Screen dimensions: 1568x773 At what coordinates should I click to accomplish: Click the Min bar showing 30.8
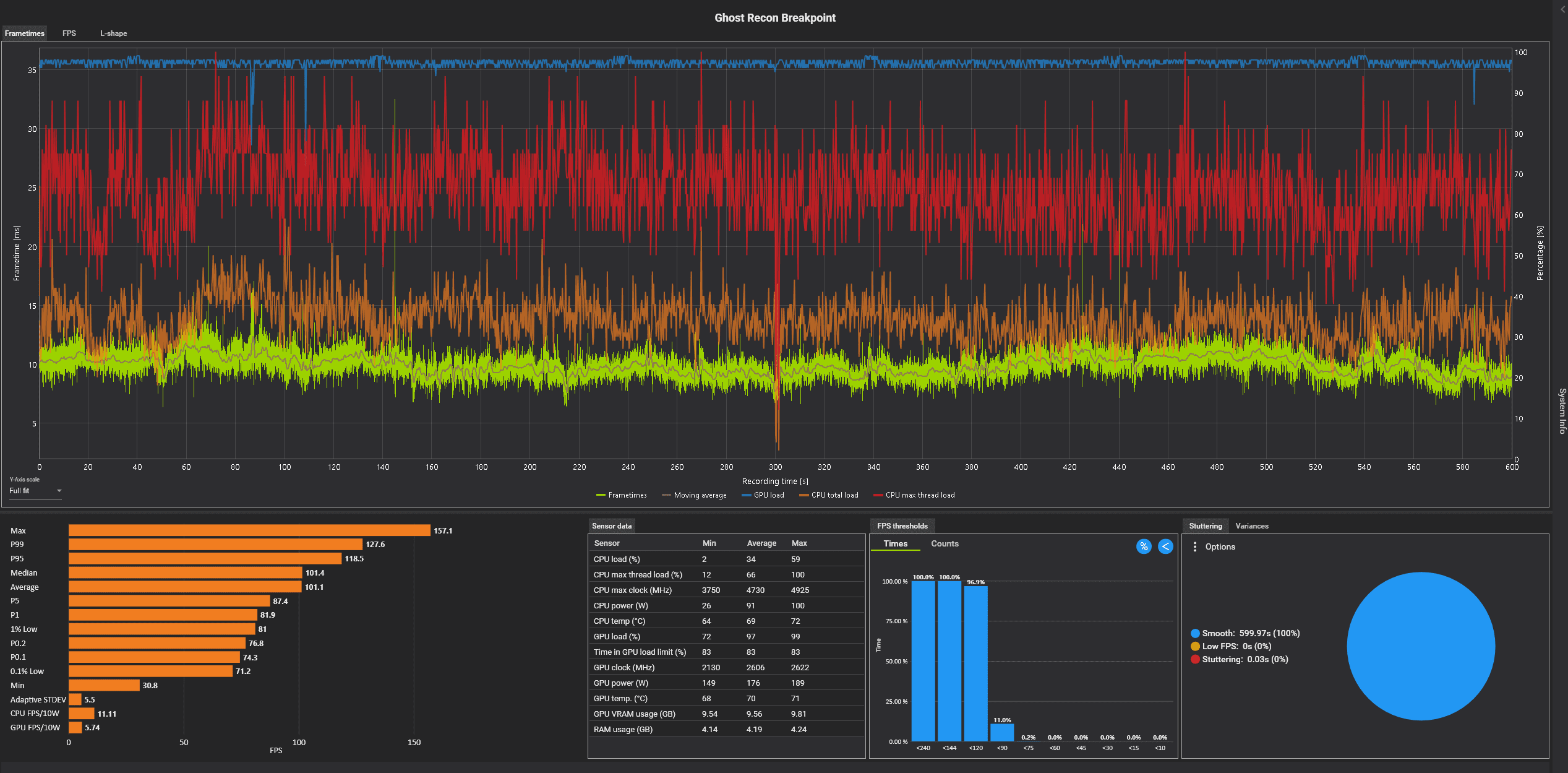tap(104, 685)
